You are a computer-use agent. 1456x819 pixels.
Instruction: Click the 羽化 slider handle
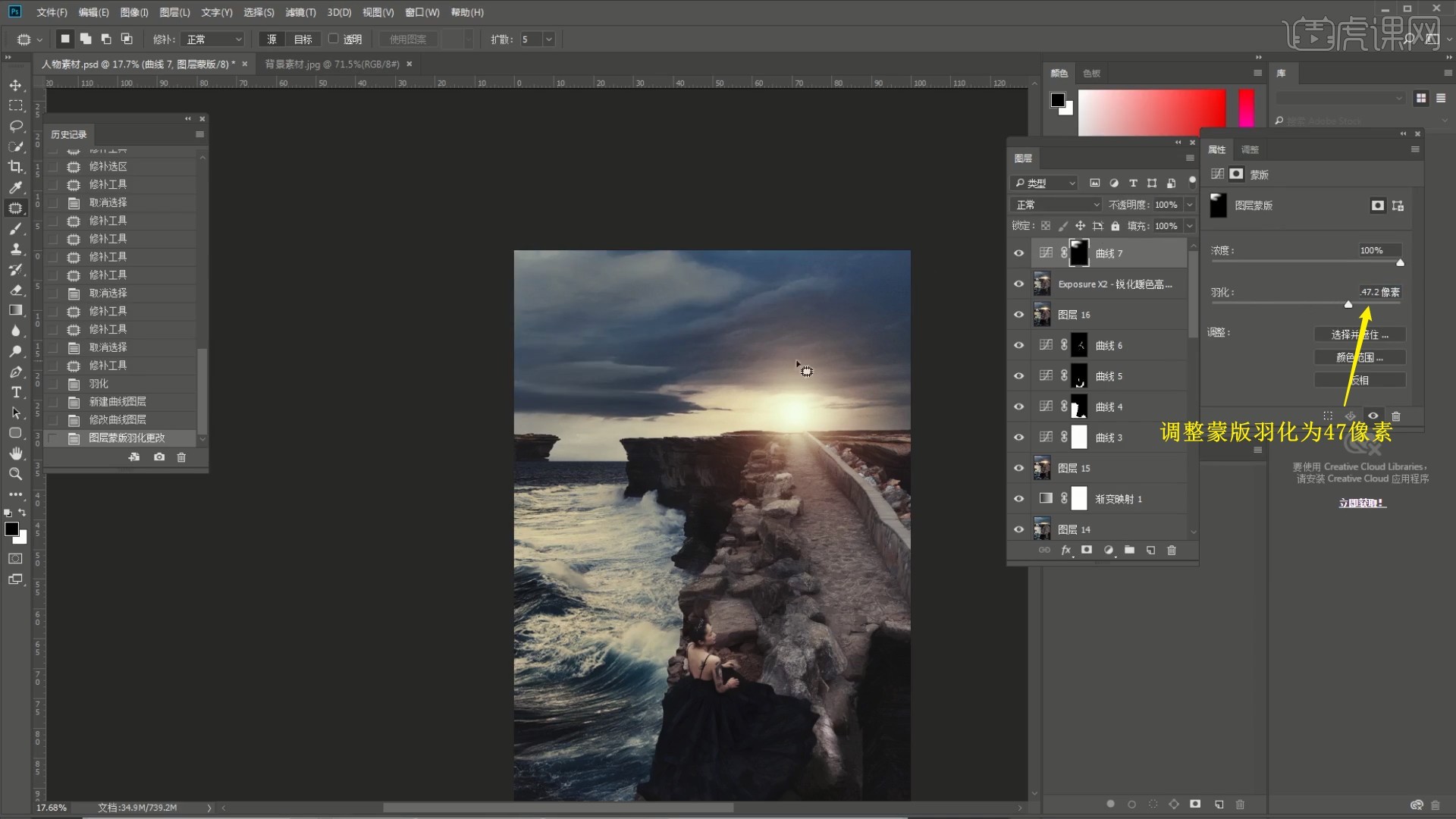1348,304
